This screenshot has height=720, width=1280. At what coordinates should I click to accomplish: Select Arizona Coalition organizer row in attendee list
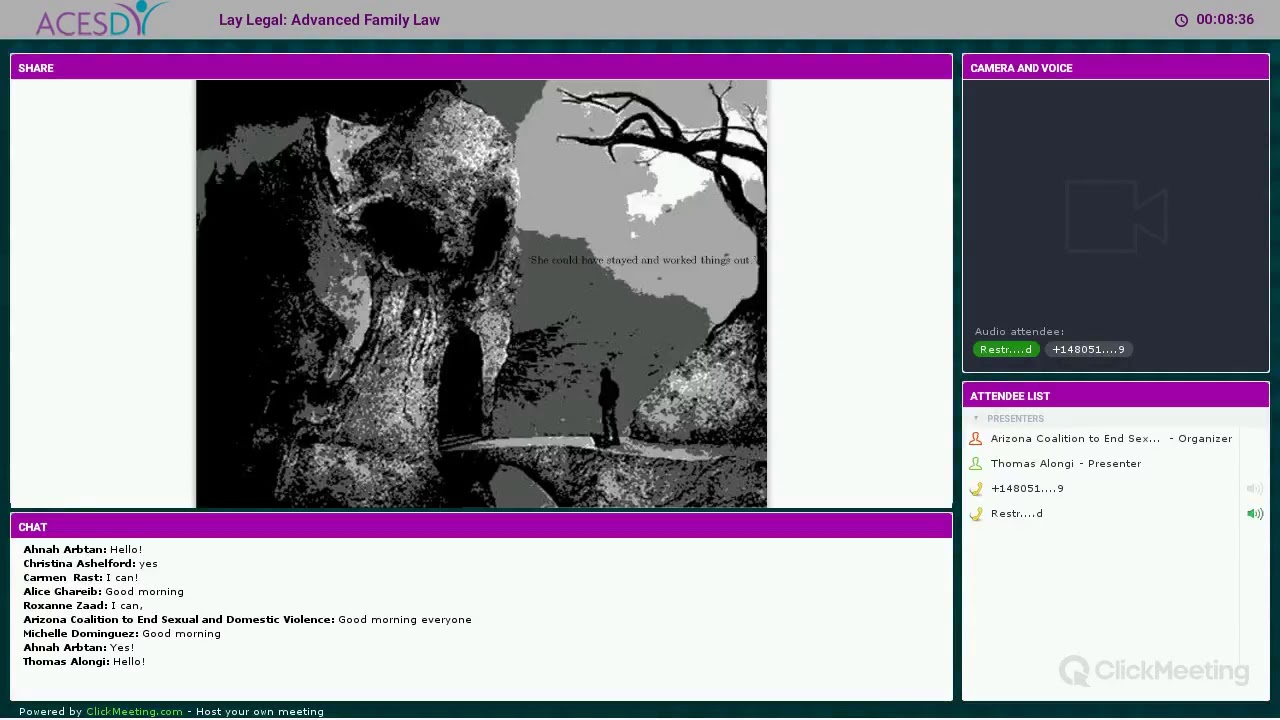1101,438
